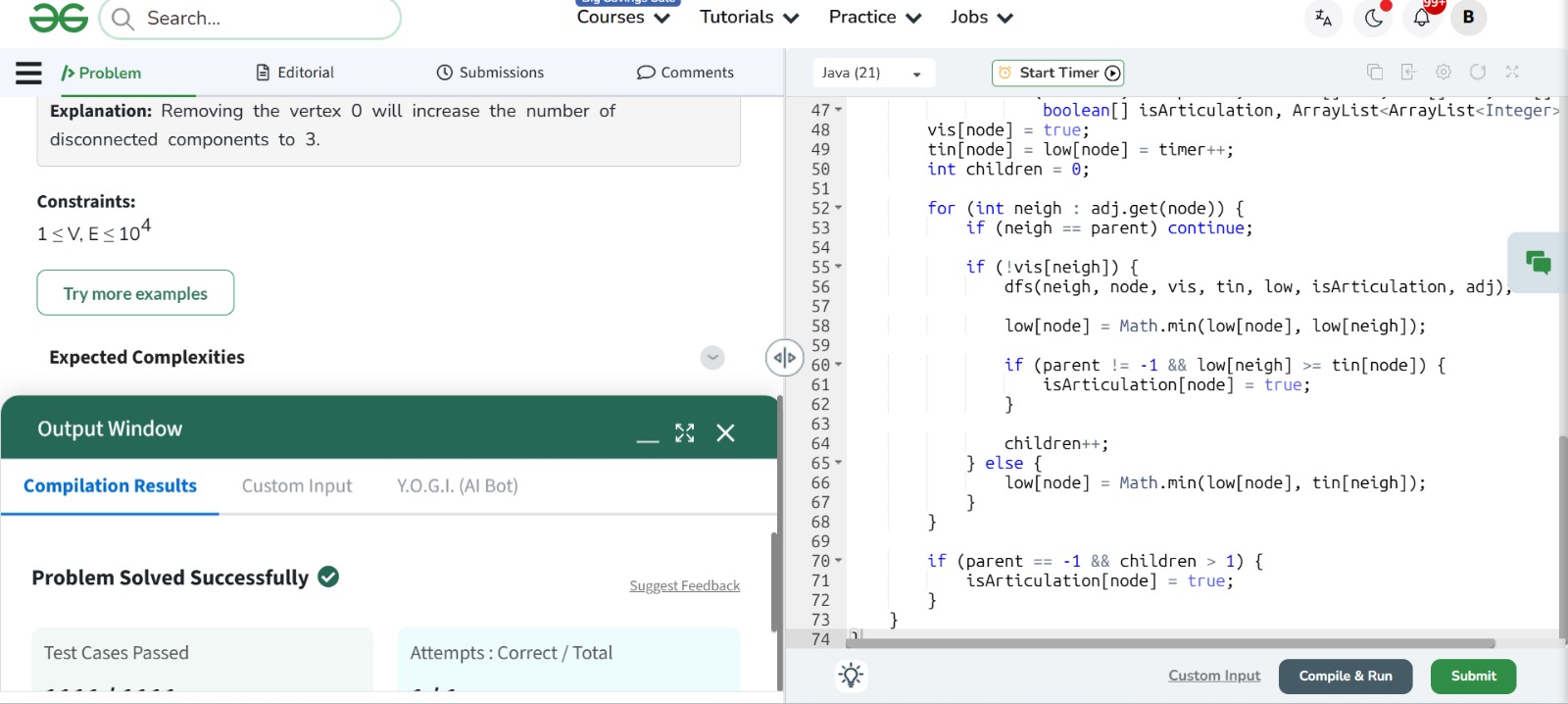Fold the for loop at line 52
Screen dimensions: 1568x704
click(839, 208)
